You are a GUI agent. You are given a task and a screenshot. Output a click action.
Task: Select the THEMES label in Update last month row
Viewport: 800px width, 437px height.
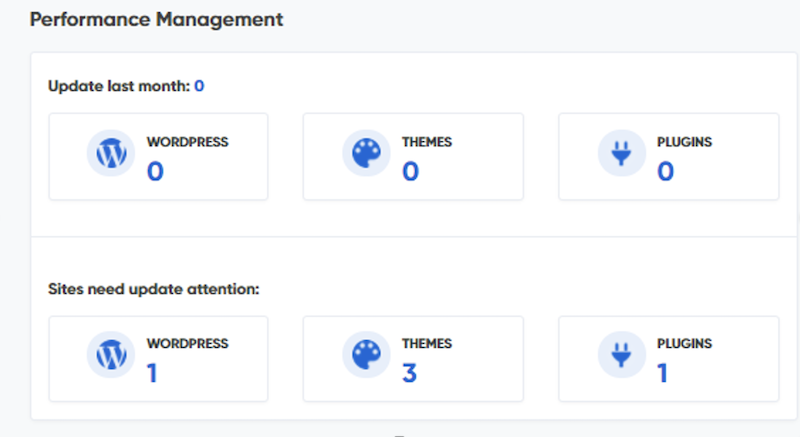pyautogui.click(x=427, y=142)
